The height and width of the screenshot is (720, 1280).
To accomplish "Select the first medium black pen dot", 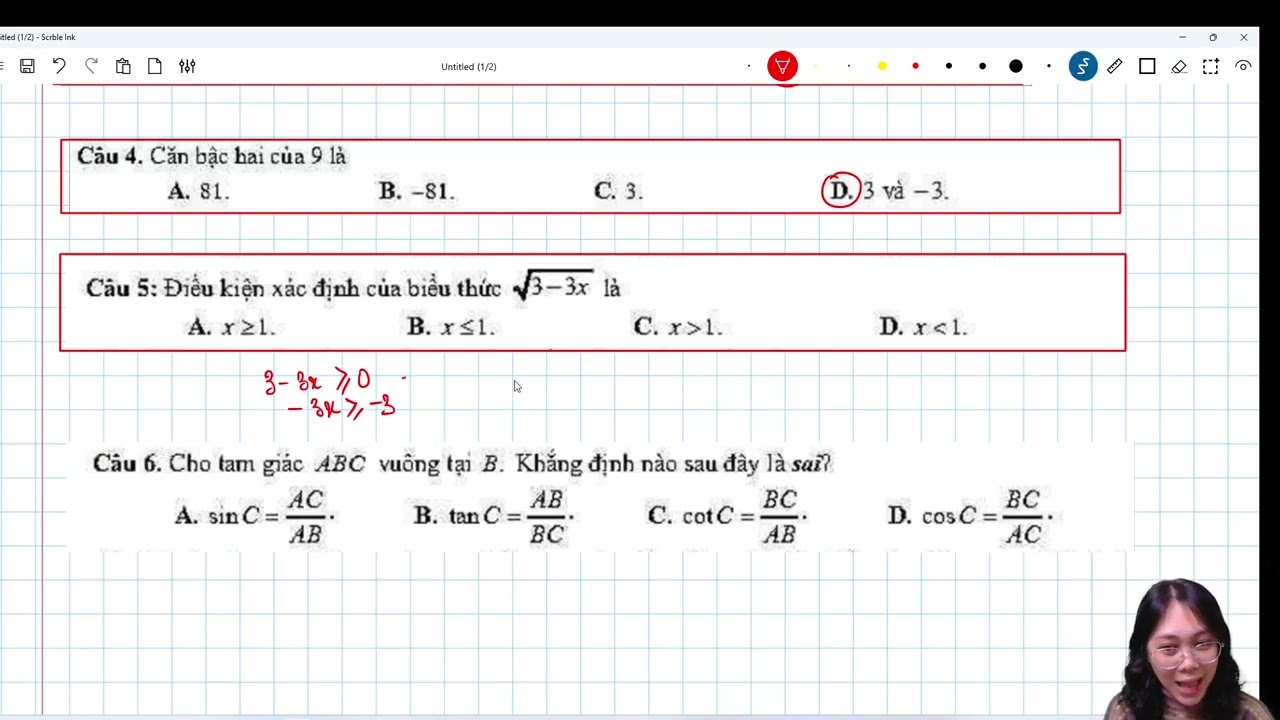I will [949, 66].
